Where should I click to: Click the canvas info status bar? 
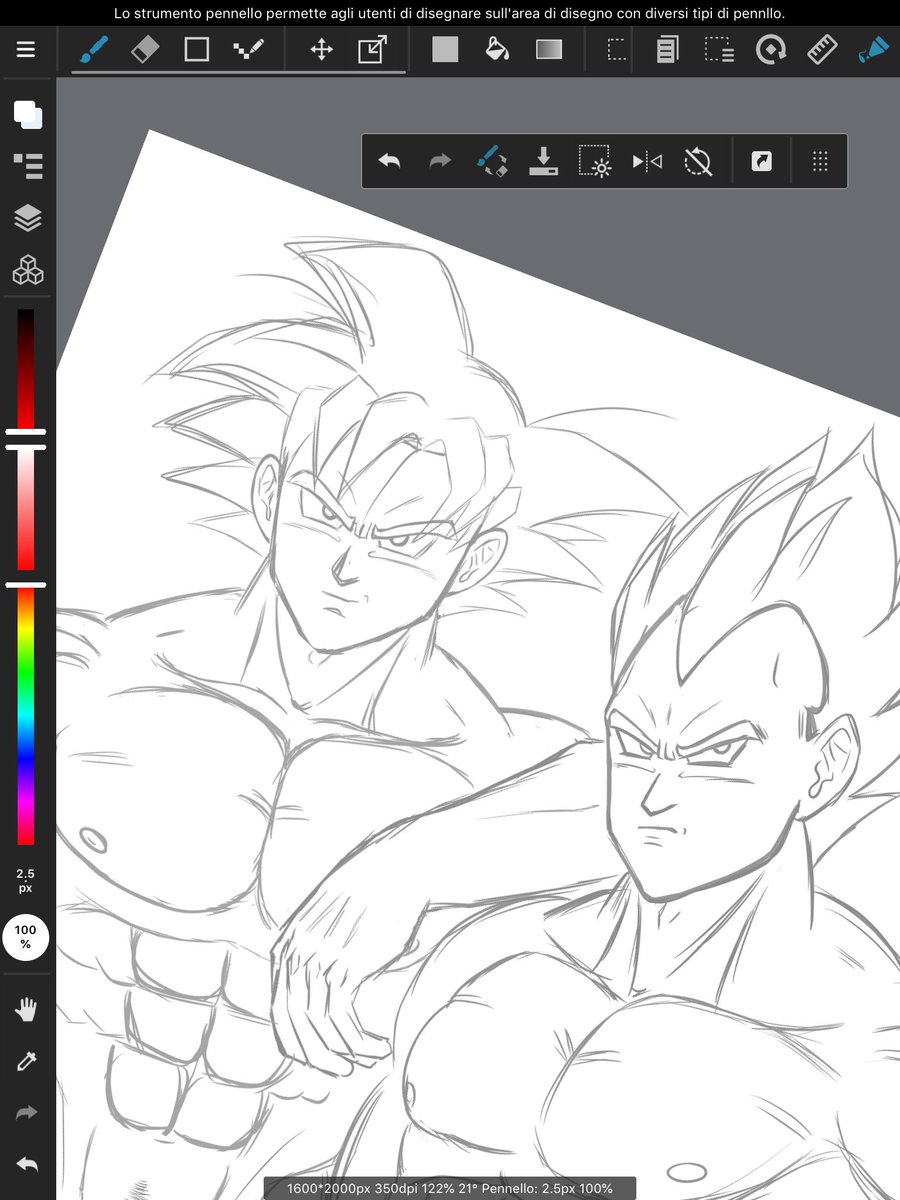click(x=450, y=1188)
